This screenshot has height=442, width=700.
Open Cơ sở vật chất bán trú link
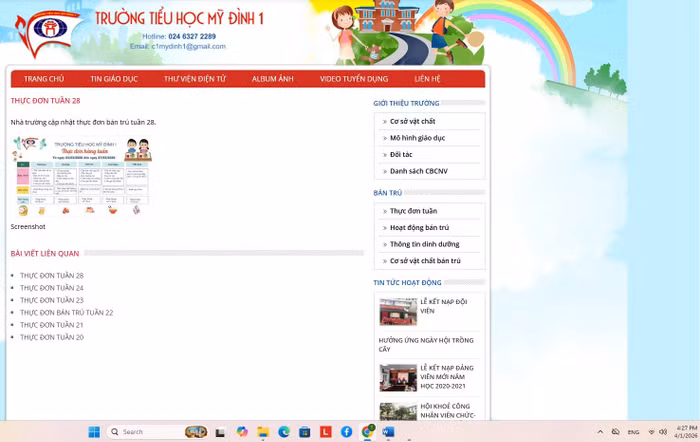pyautogui.click(x=425, y=261)
